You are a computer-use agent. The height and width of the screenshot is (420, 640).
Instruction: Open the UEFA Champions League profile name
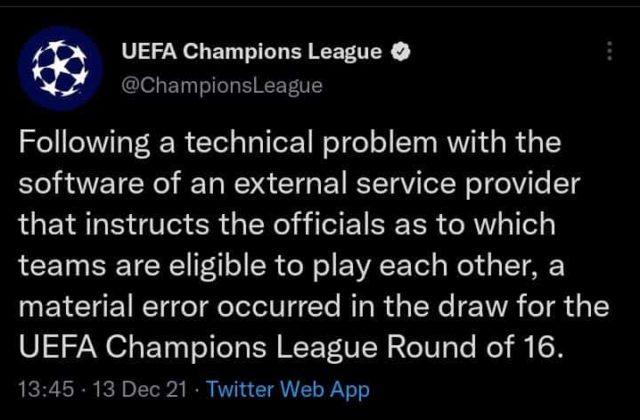click(251, 52)
